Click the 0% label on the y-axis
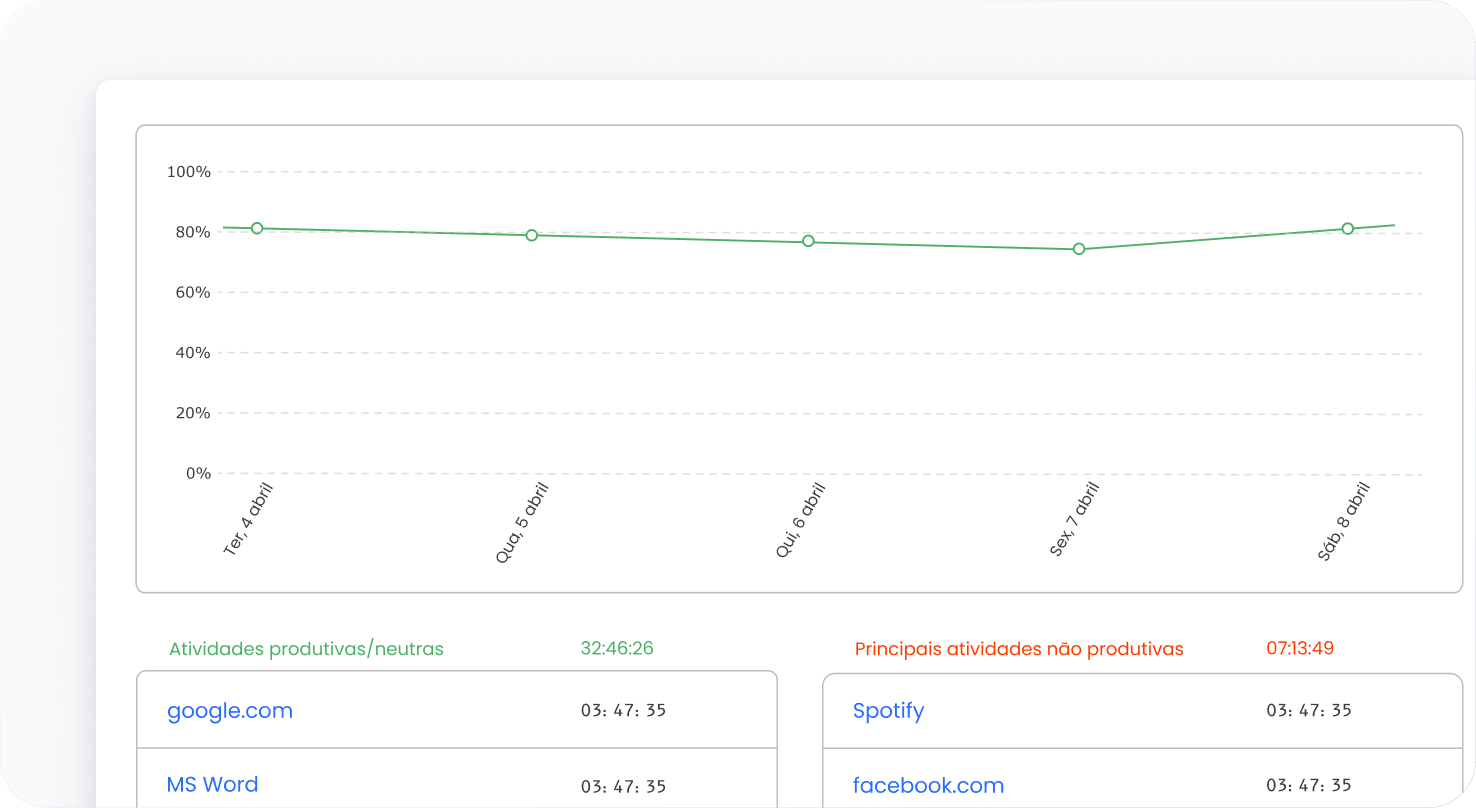This screenshot has width=1476, height=808. [x=197, y=473]
